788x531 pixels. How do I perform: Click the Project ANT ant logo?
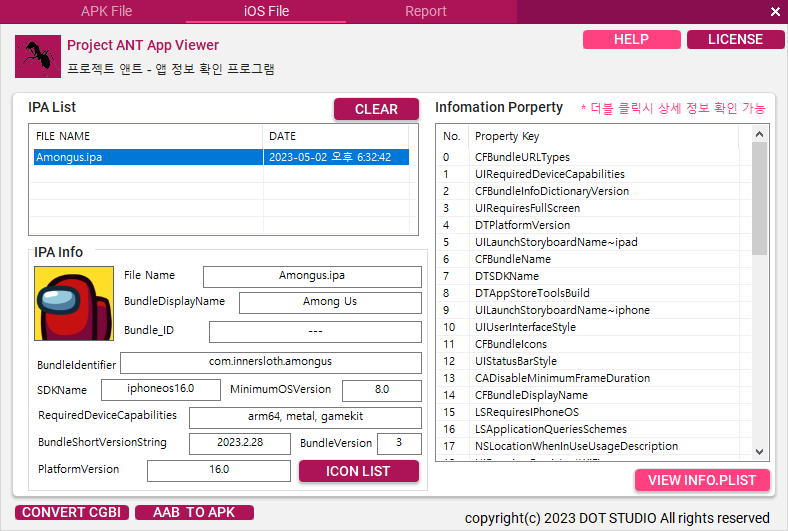(38, 56)
